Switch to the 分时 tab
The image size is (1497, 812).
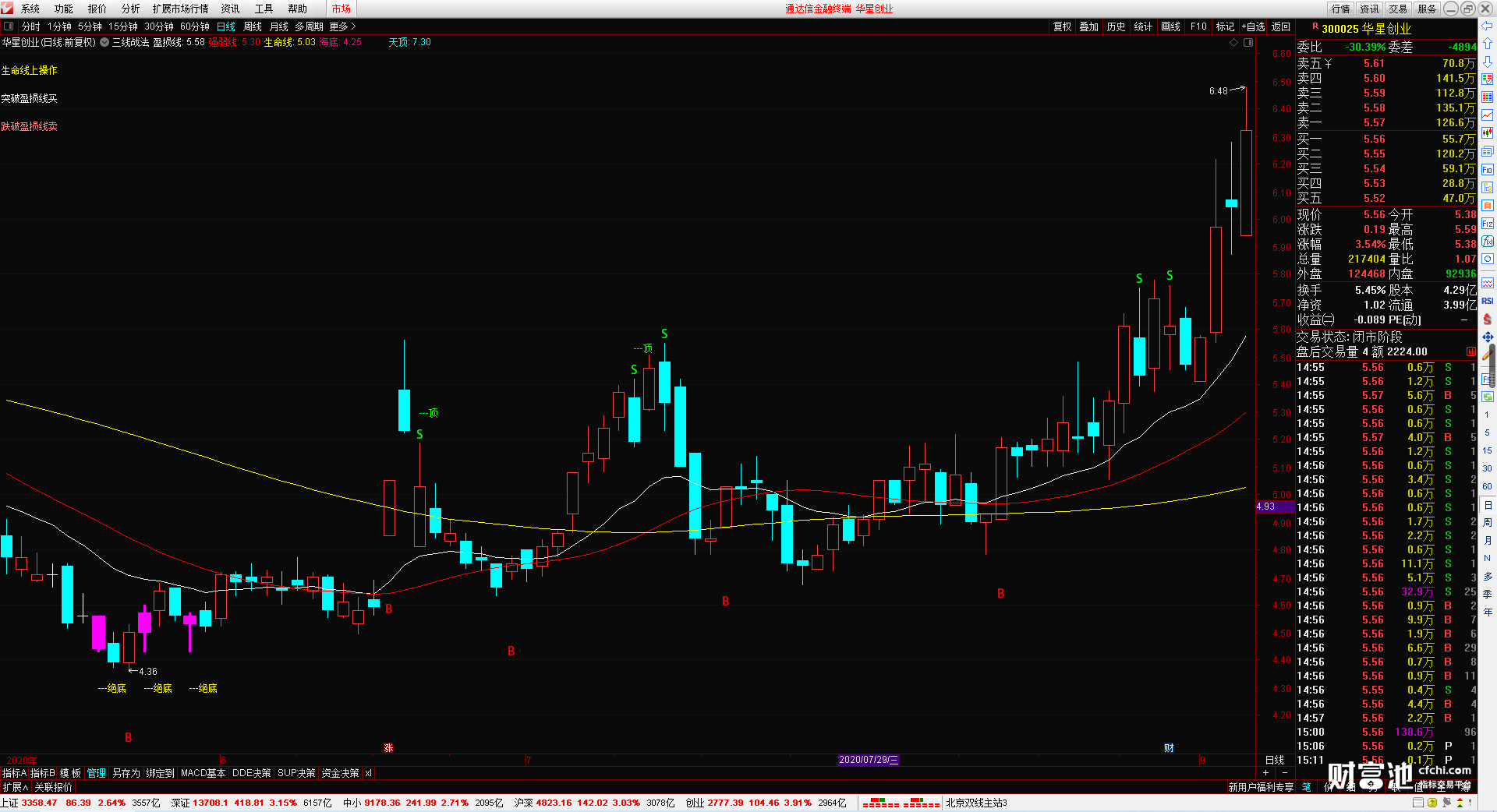coord(31,26)
